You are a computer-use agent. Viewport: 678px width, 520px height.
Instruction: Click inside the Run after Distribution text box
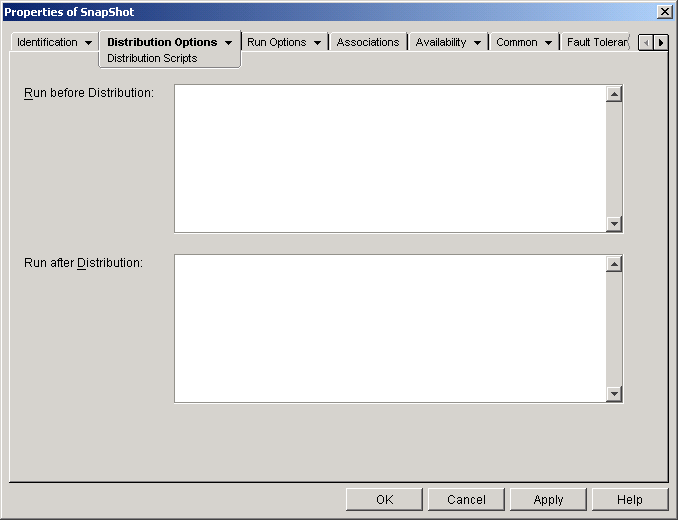(390, 329)
